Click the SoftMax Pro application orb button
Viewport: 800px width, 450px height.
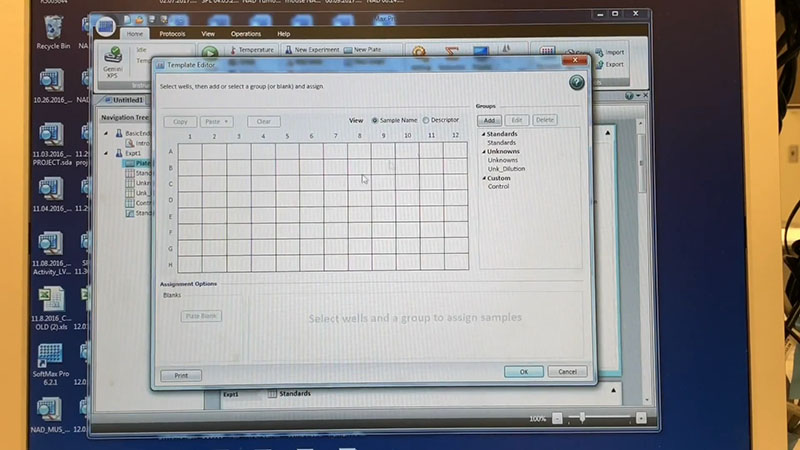[x=106, y=27]
